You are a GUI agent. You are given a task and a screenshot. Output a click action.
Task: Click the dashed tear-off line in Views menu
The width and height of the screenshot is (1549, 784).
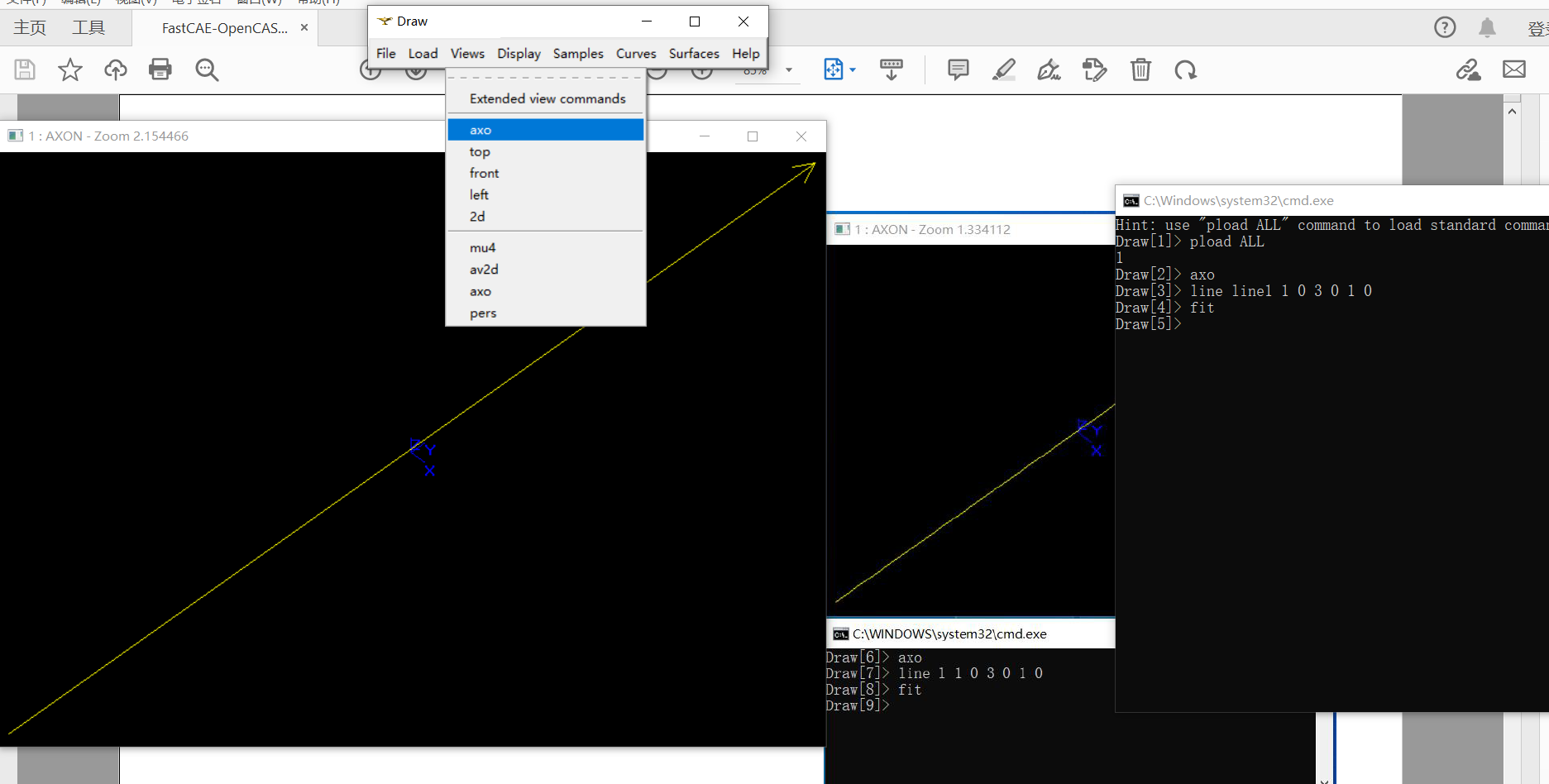[x=546, y=77]
